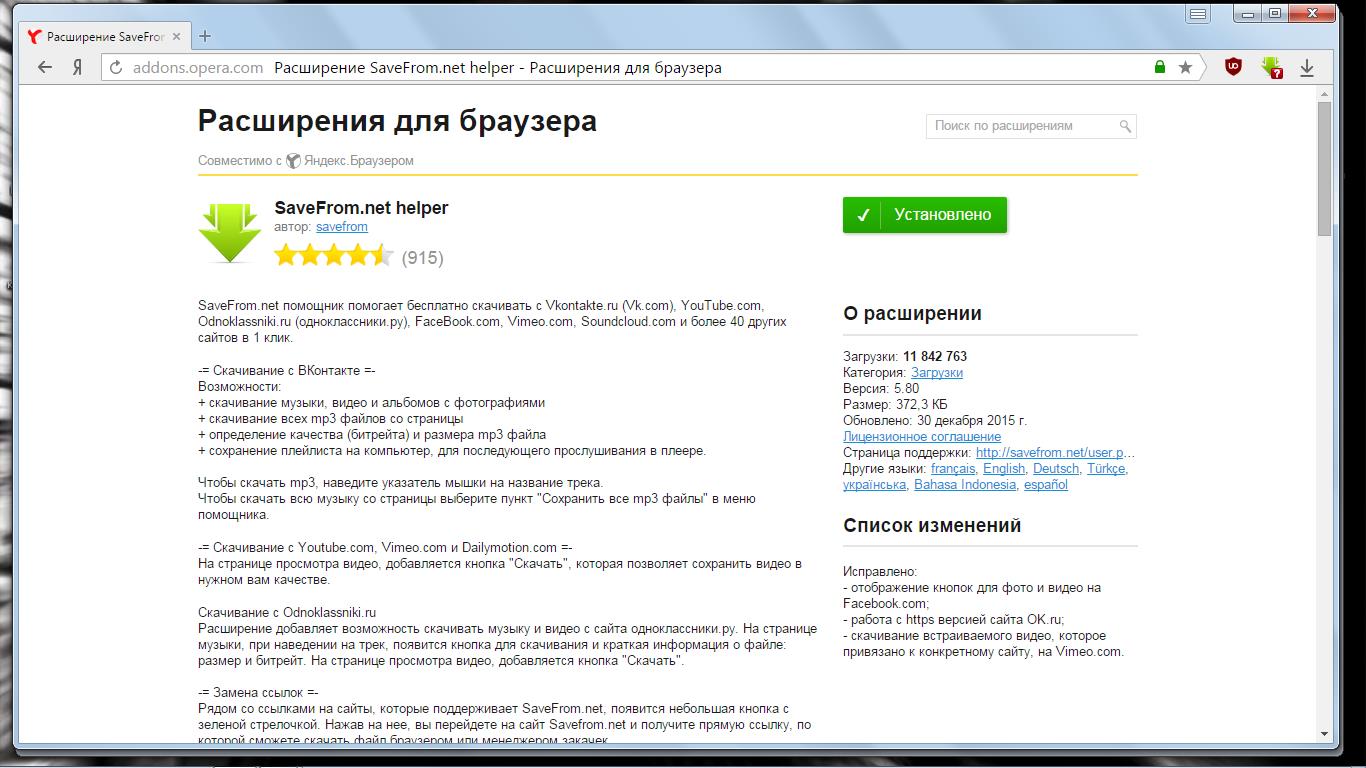Open a new tab with the plus button
The height and width of the screenshot is (768, 1366).
pyautogui.click(x=205, y=36)
